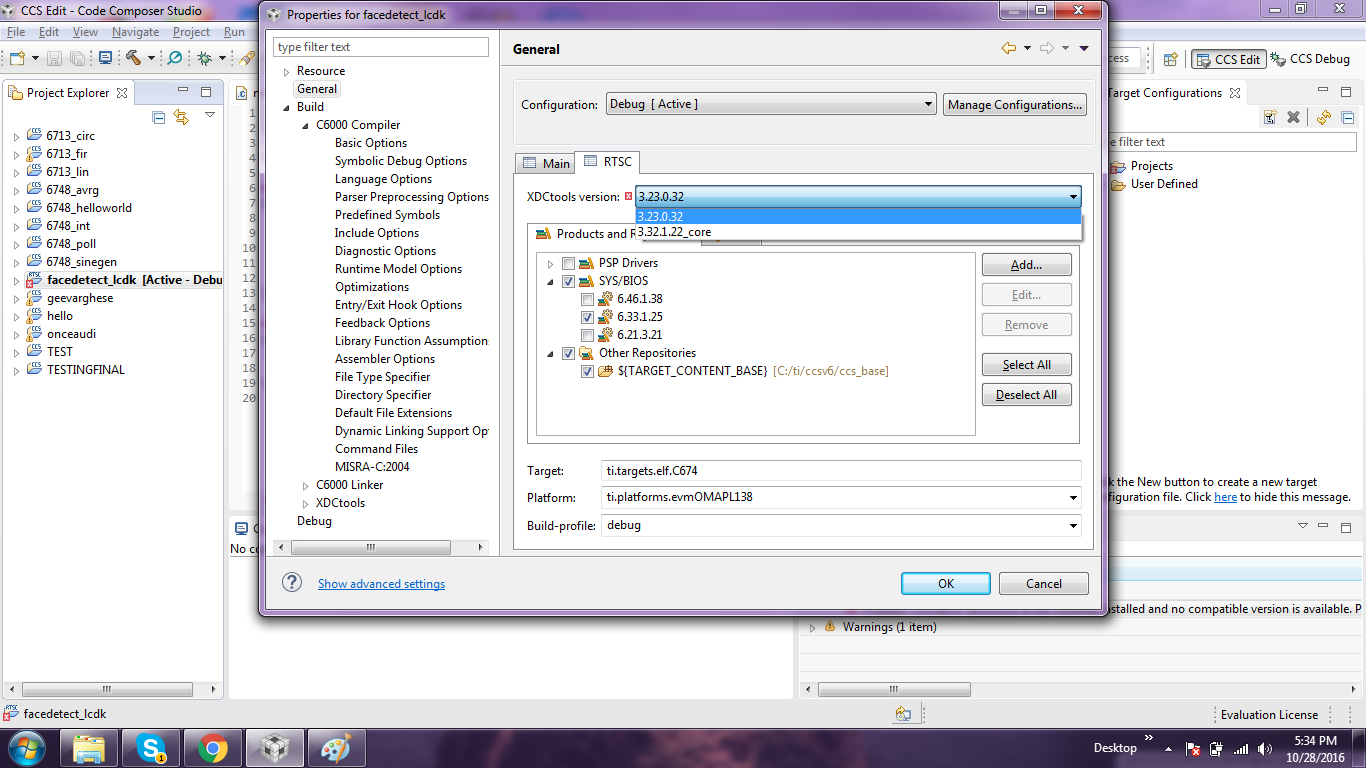Image resolution: width=1366 pixels, height=768 pixels.
Task: Switch to the Main tab
Action: tap(545, 163)
